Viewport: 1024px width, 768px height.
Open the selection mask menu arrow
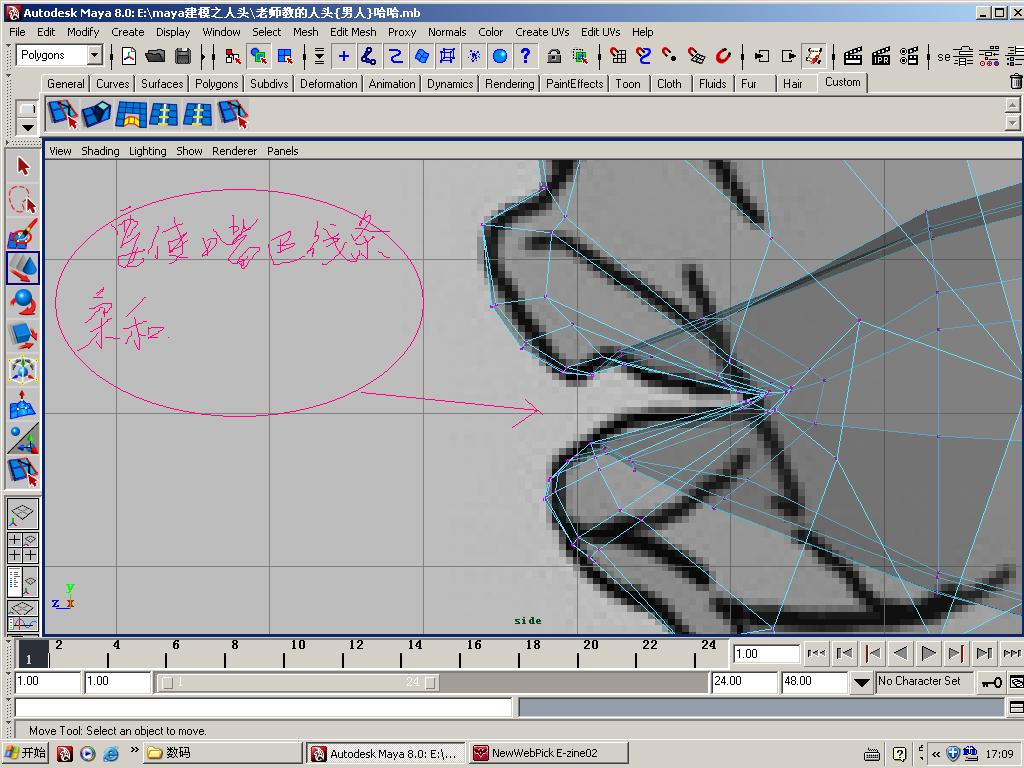pyautogui.click(x=319, y=56)
